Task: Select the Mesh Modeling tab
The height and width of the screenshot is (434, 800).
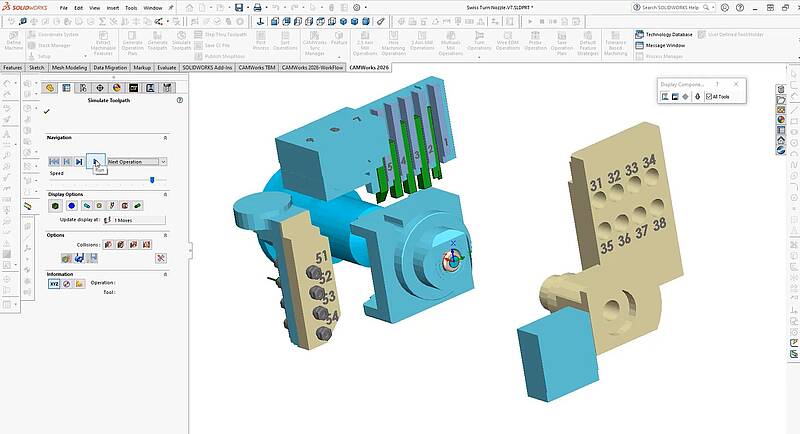Action: pyautogui.click(x=69, y=68)
